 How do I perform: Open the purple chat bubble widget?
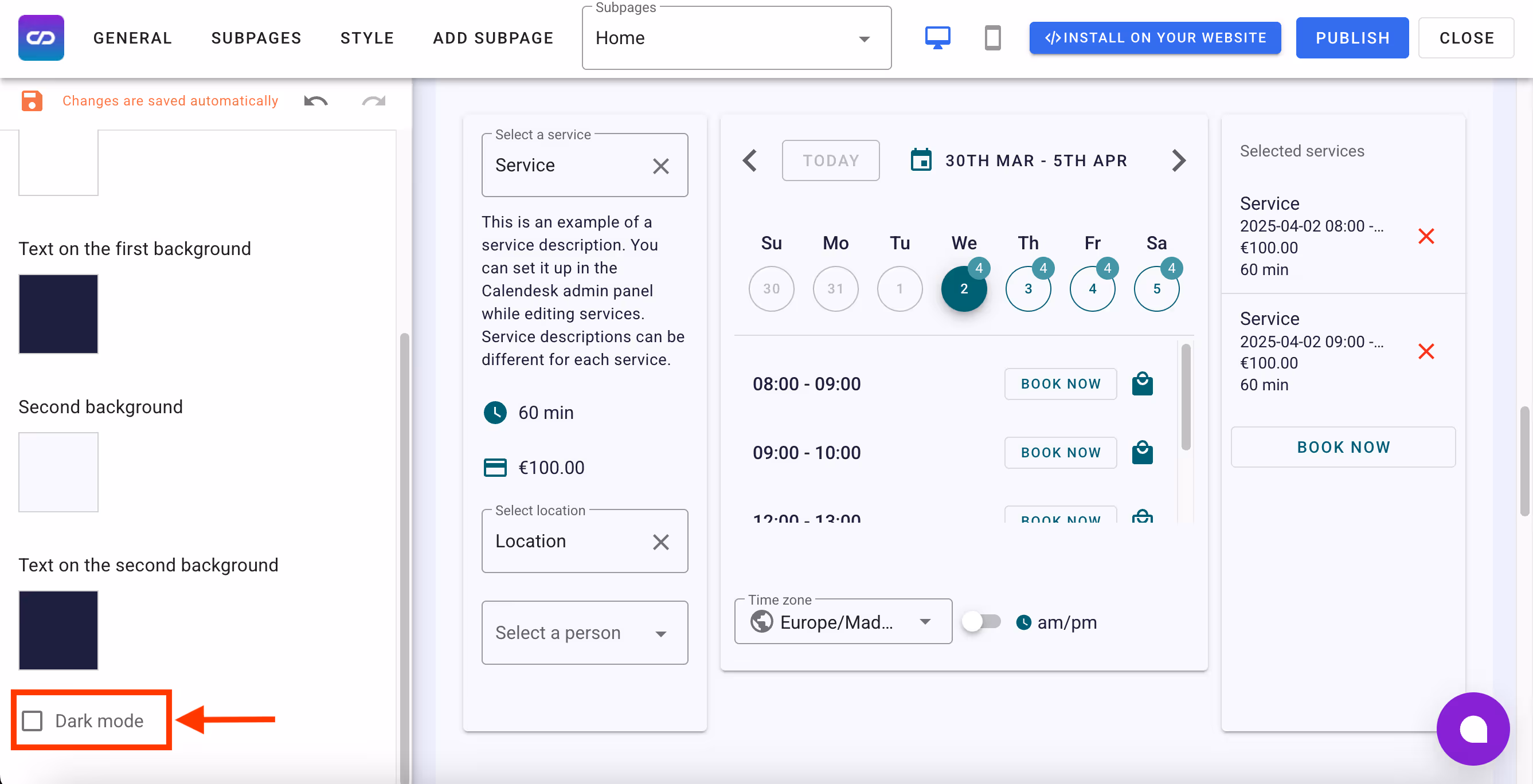[1472, 728]
